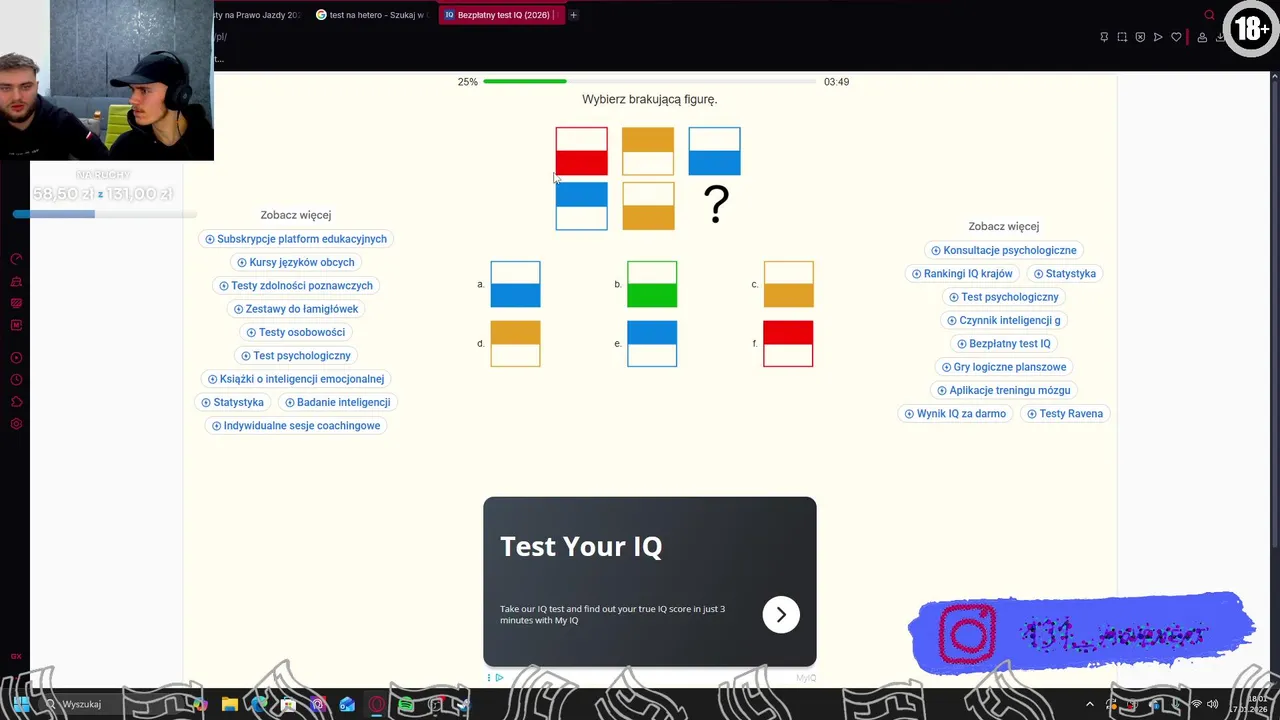Show hidden tray icons chevron
The height and width of the screenshot is (720, 1280).
tap(1090, 704)
